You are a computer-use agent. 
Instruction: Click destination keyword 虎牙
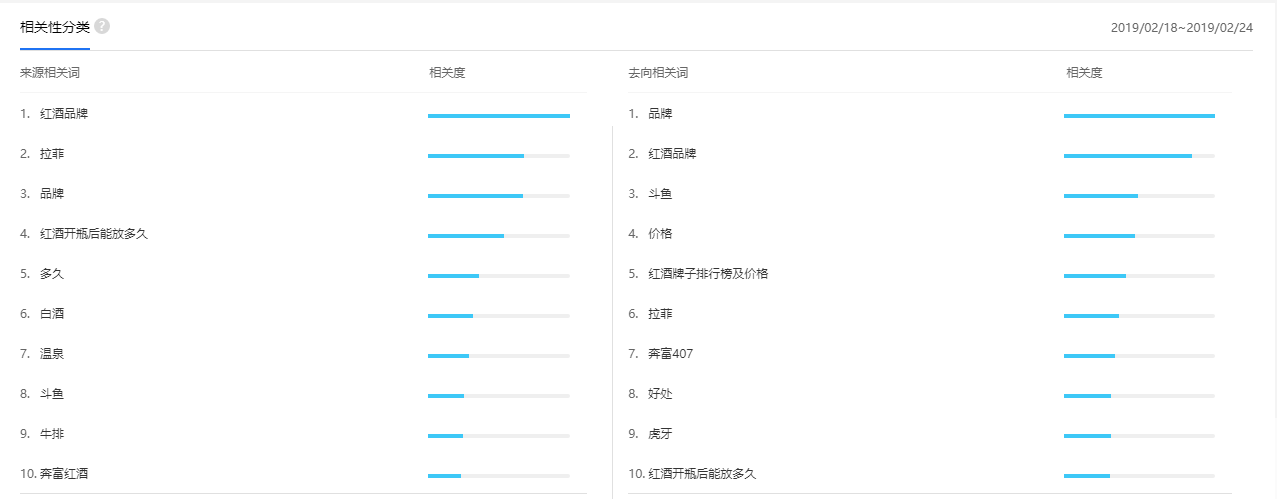[x=660, y=434]
